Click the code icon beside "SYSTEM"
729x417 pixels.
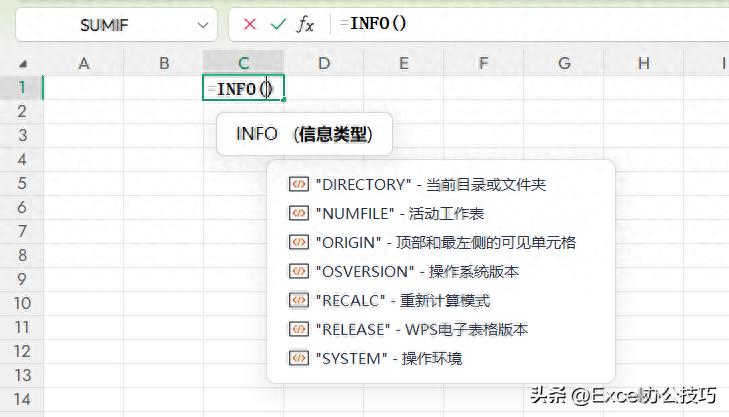coord(298,358)
